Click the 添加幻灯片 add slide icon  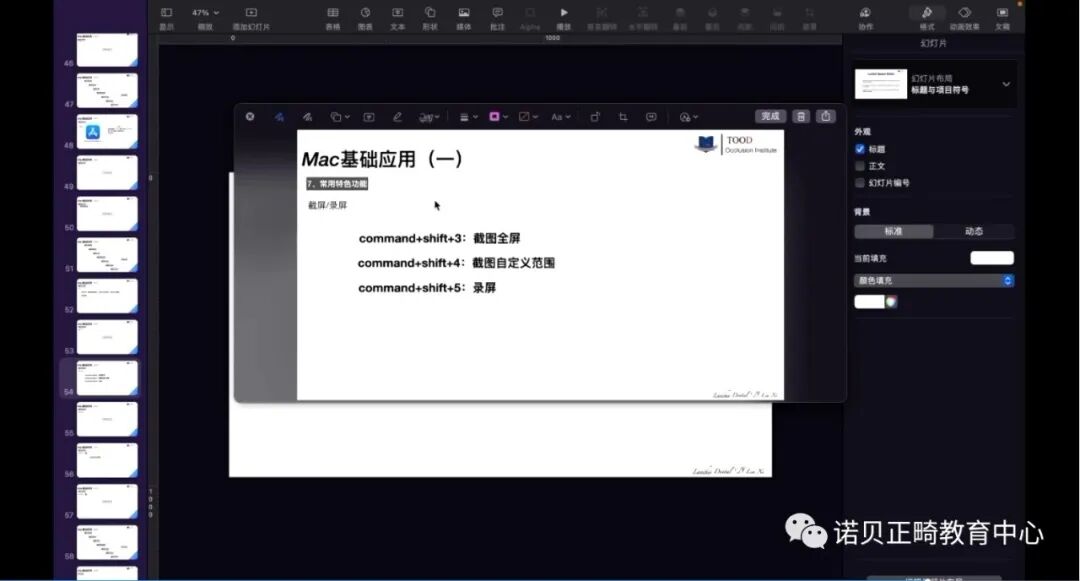coord(251,12)
